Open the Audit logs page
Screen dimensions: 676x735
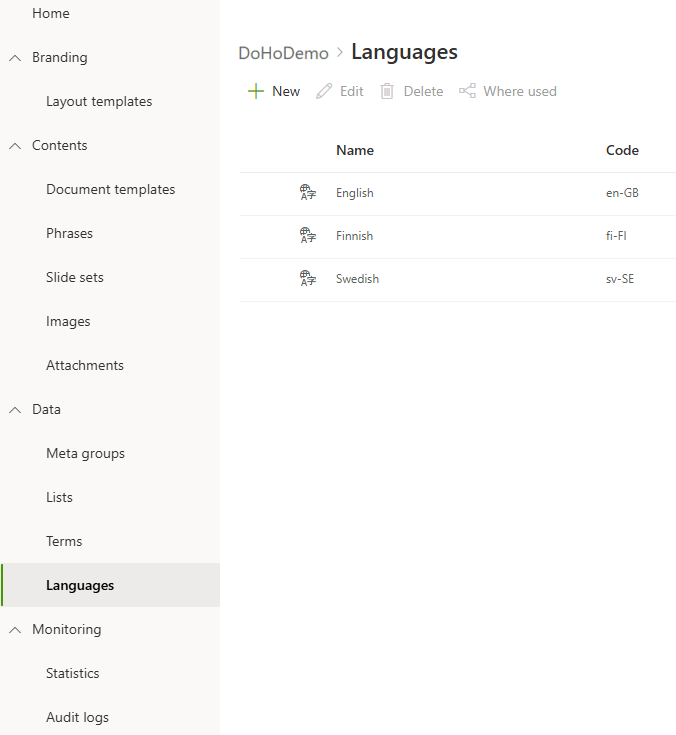(x=77, y=718)
